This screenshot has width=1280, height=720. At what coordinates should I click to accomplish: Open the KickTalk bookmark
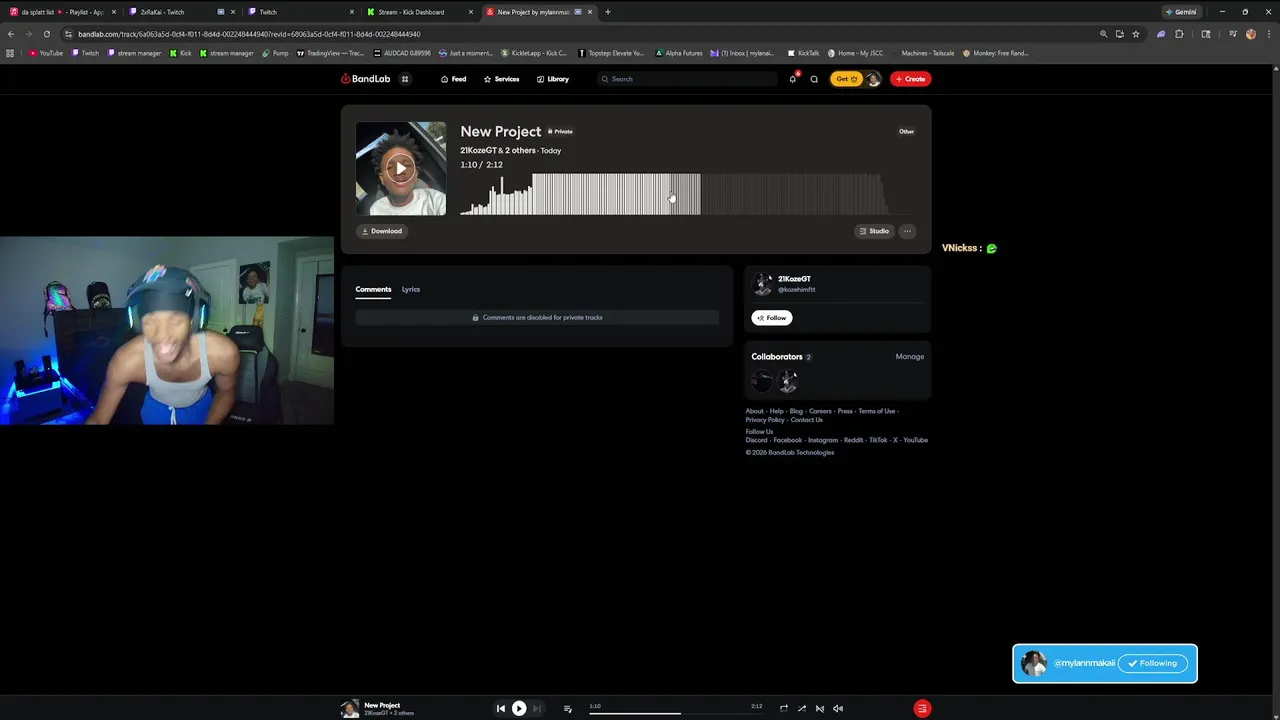(804, 53)
